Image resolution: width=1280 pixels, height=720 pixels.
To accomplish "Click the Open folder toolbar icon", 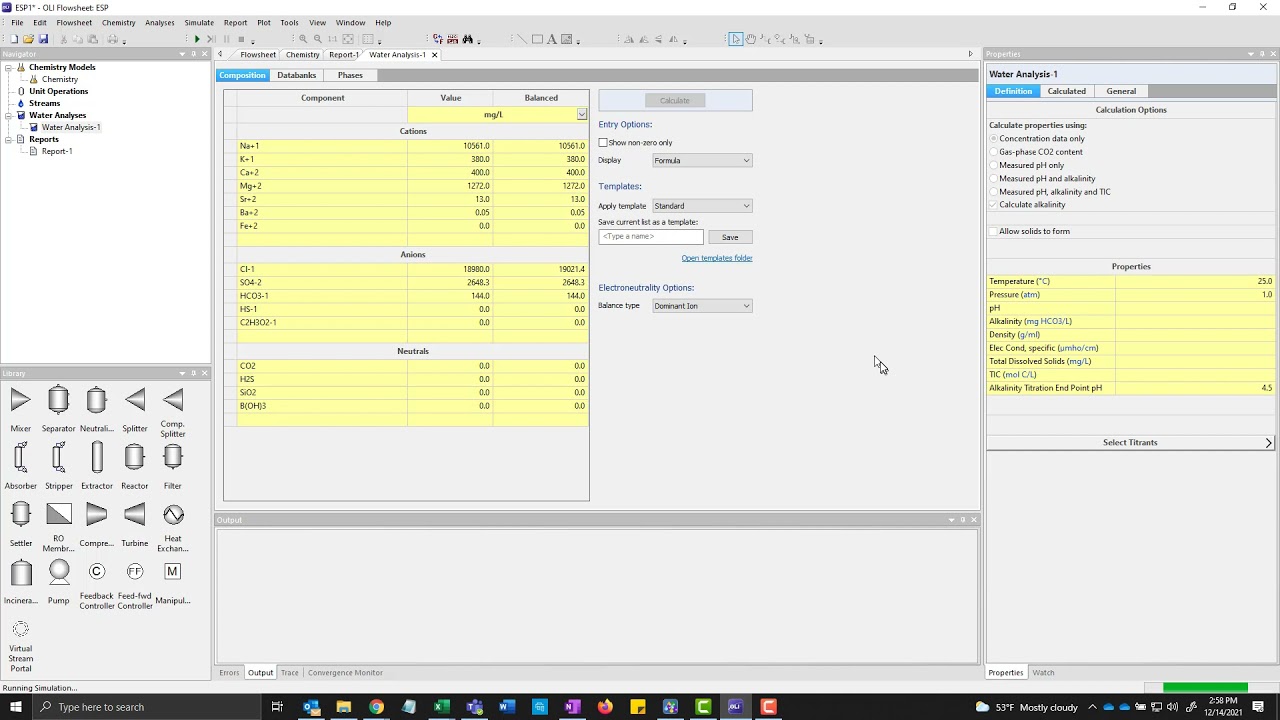I will (x=28, y=39).
